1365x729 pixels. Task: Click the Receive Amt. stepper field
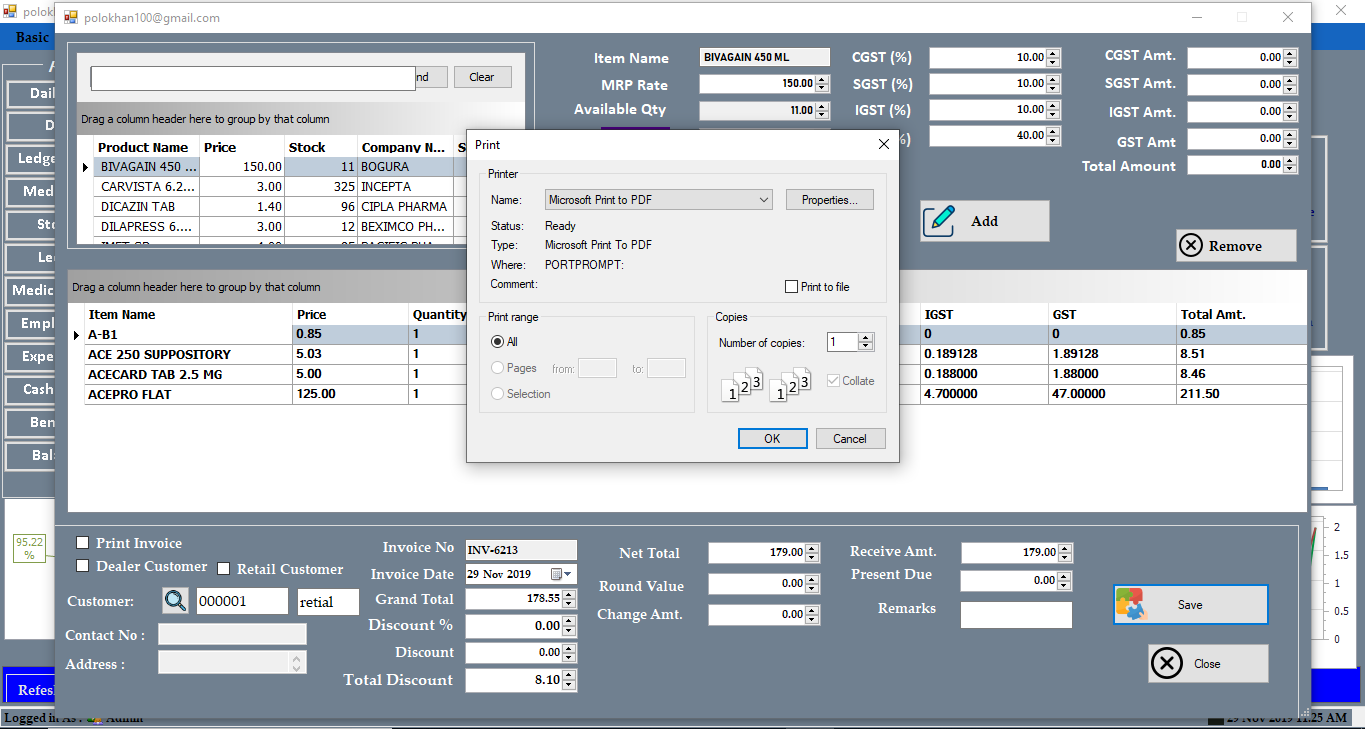1017,552
